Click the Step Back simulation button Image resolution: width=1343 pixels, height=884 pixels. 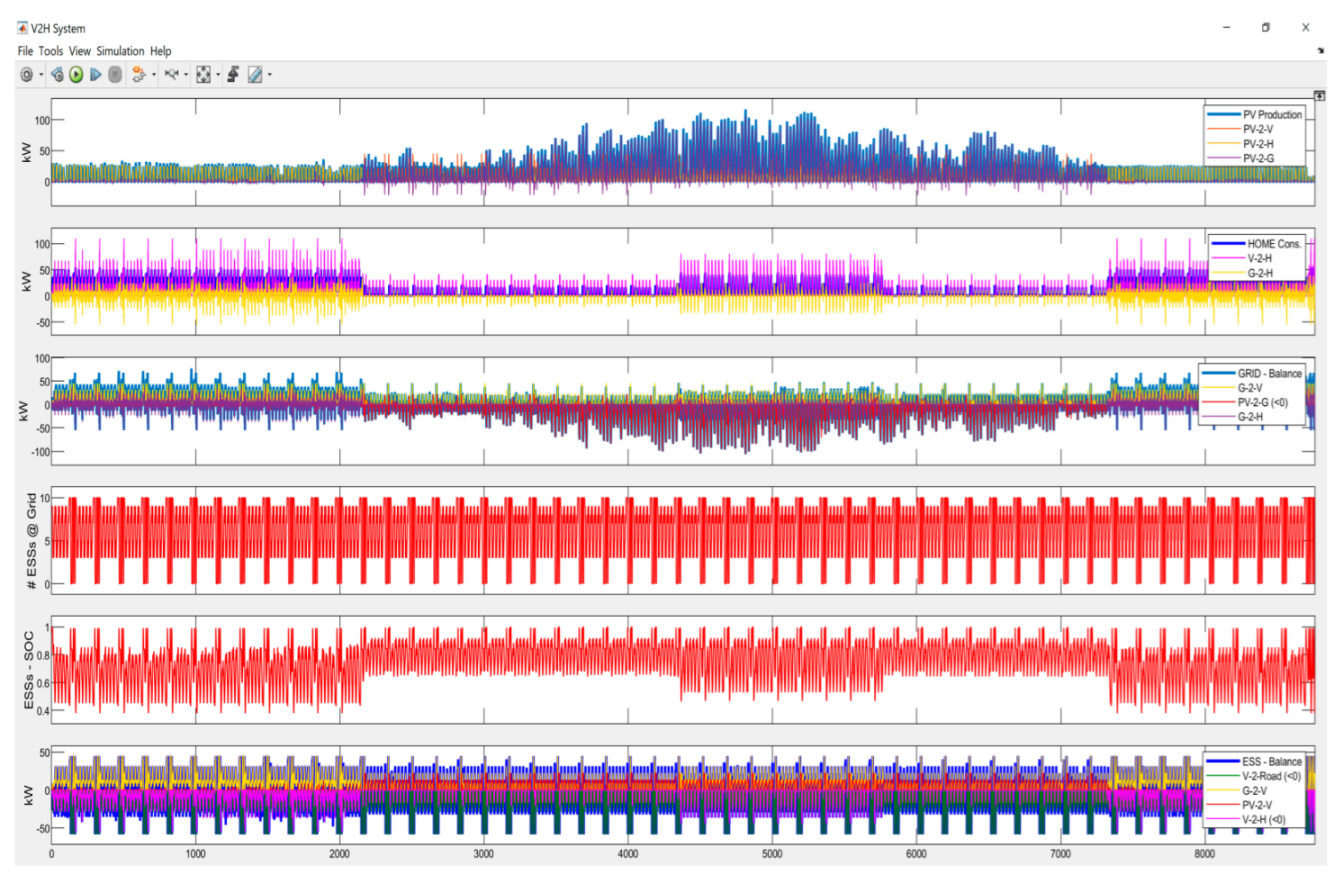click(57, 75)
